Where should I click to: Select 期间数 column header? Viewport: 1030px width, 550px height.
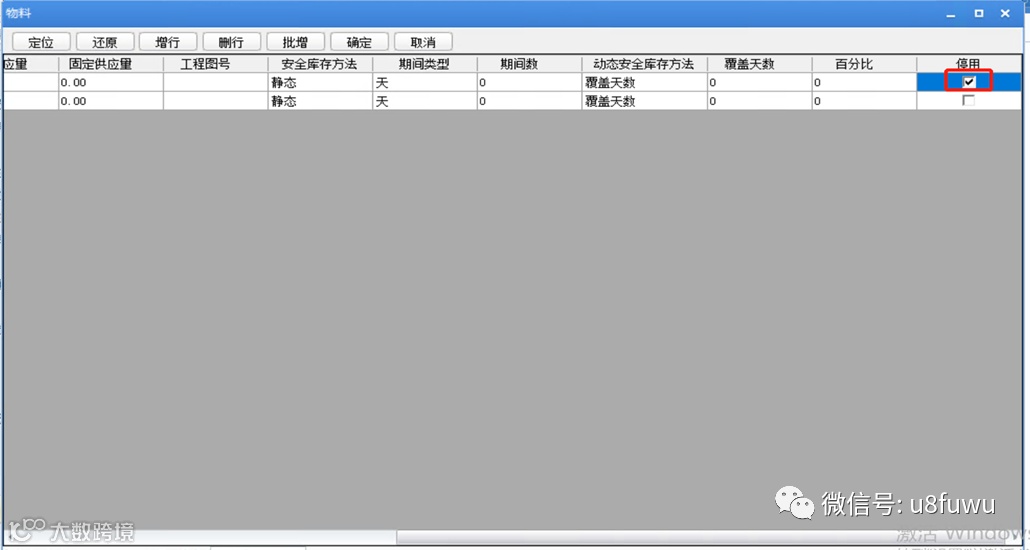[x=529, y=64]
